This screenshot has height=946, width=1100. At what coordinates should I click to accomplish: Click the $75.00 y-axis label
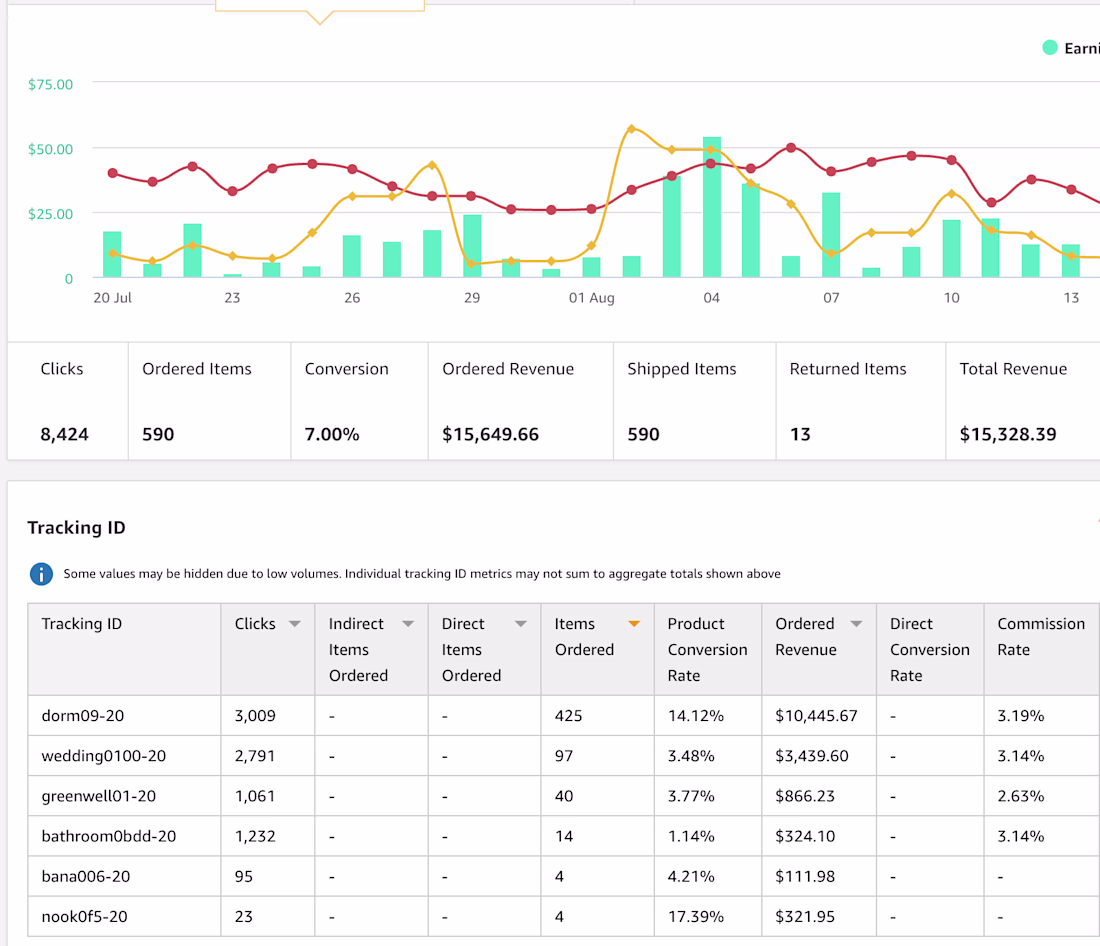pyautogui.click(x=50, y=84)
